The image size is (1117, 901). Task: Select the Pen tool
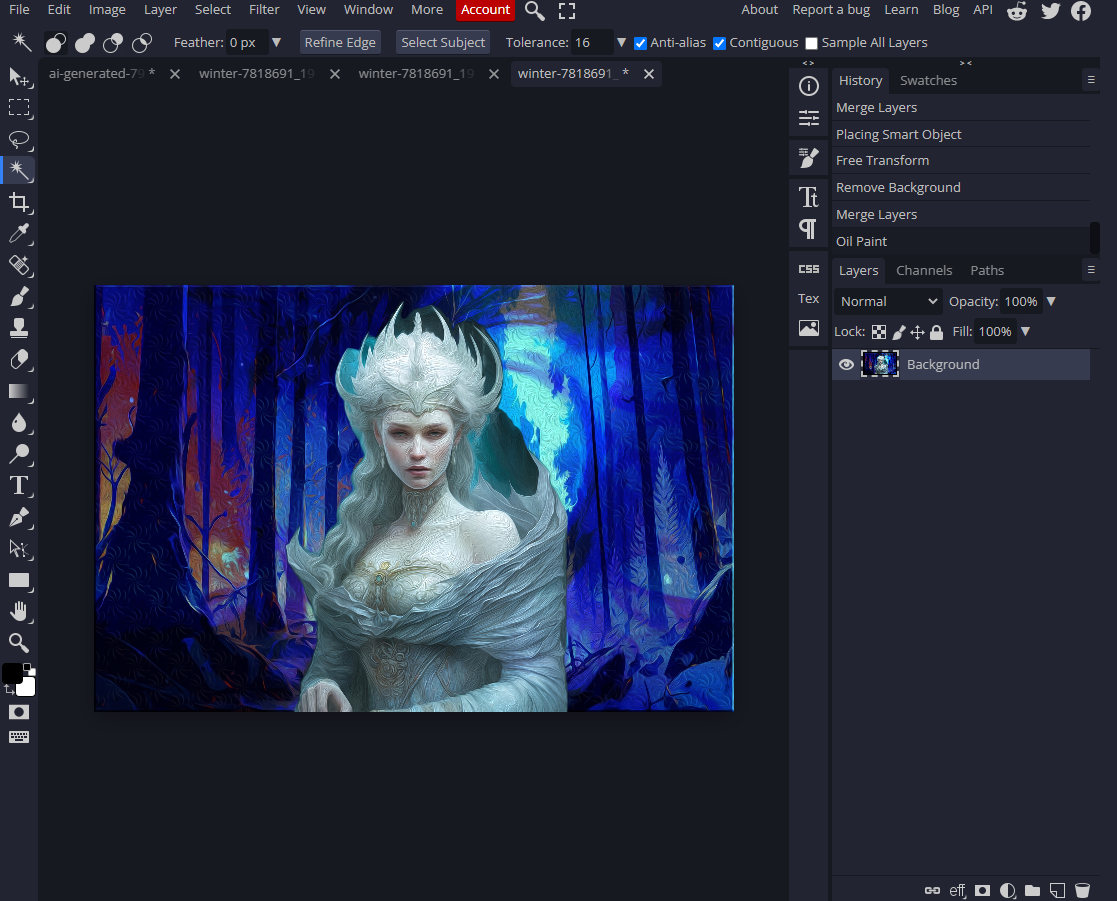point(19,517)
